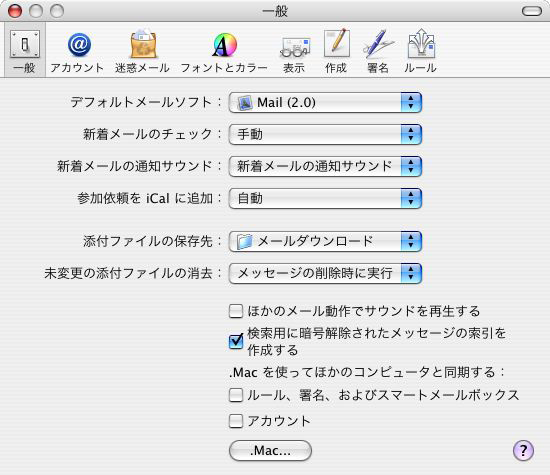The height and width of the screenshot is (475, 550).
Task: Open the アカウント (Accounts) preferences icon
Action: pos(77,52)
